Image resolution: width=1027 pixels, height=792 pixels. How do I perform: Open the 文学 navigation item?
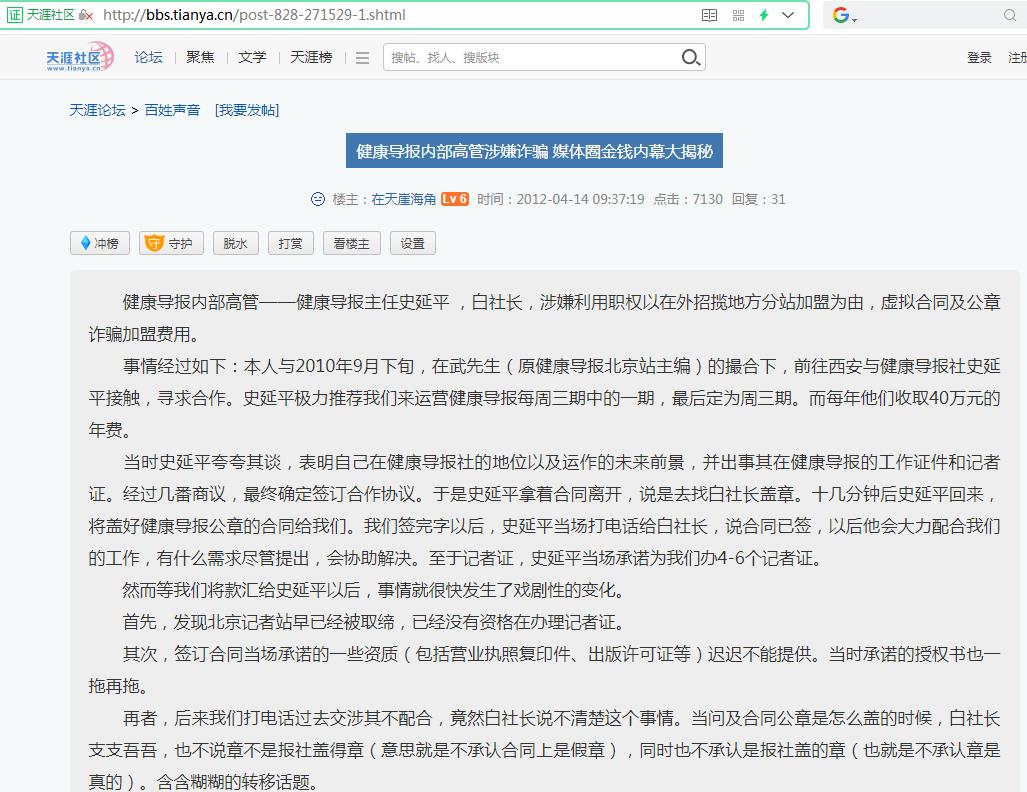[x=252, y=58]
